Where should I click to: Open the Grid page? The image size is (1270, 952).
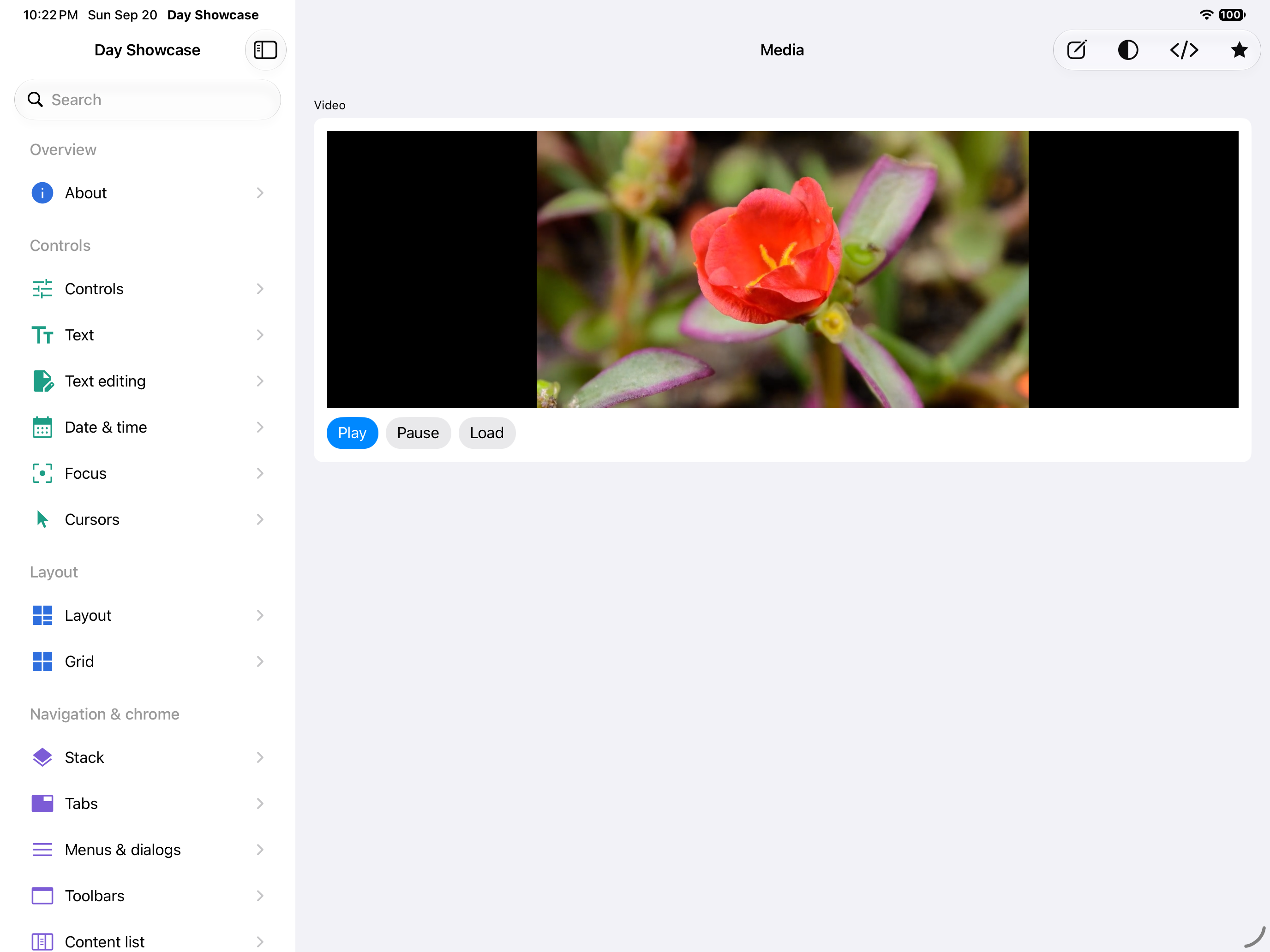(x=148, y=661)
